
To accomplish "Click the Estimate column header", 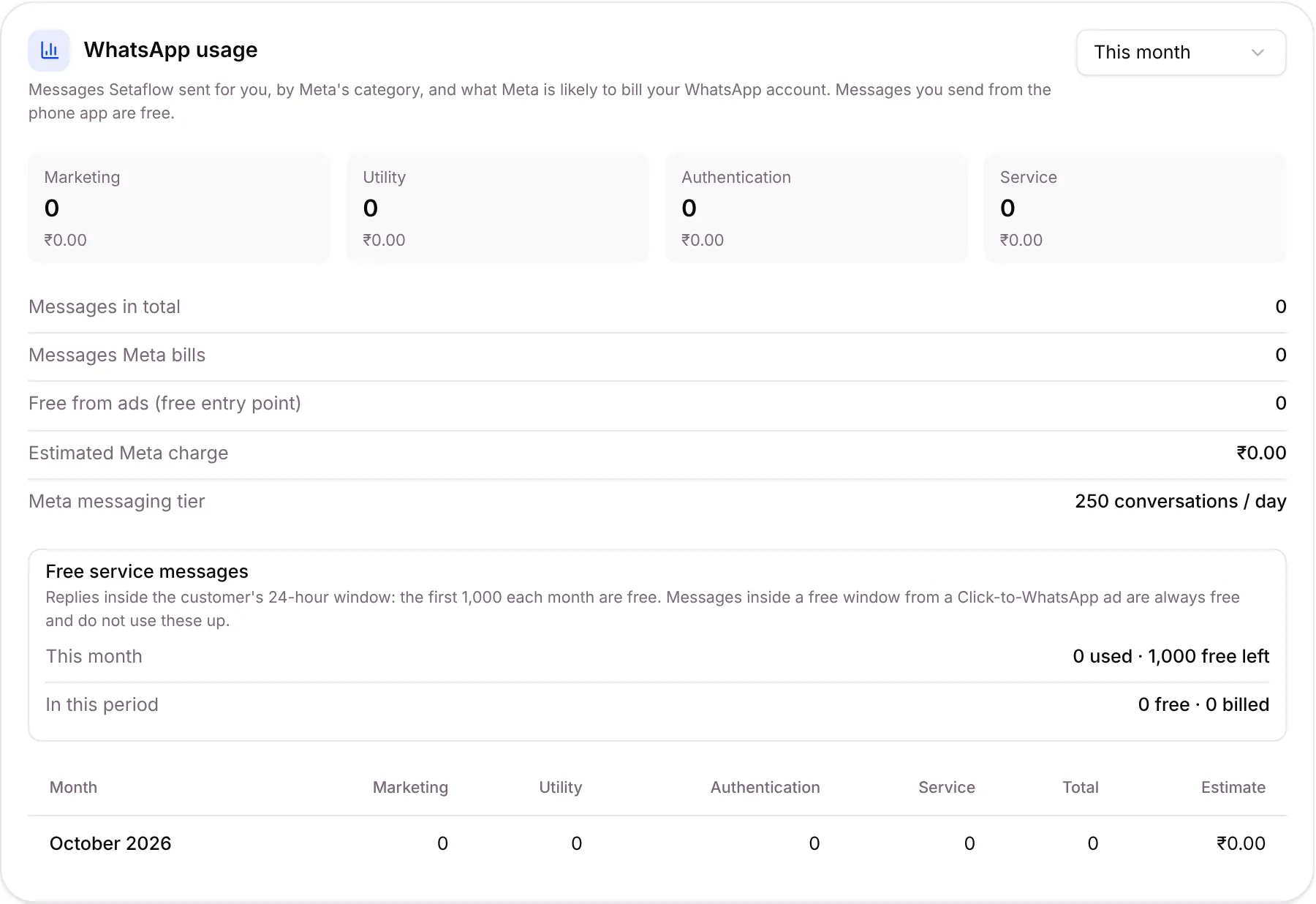I will point(1233,787).
